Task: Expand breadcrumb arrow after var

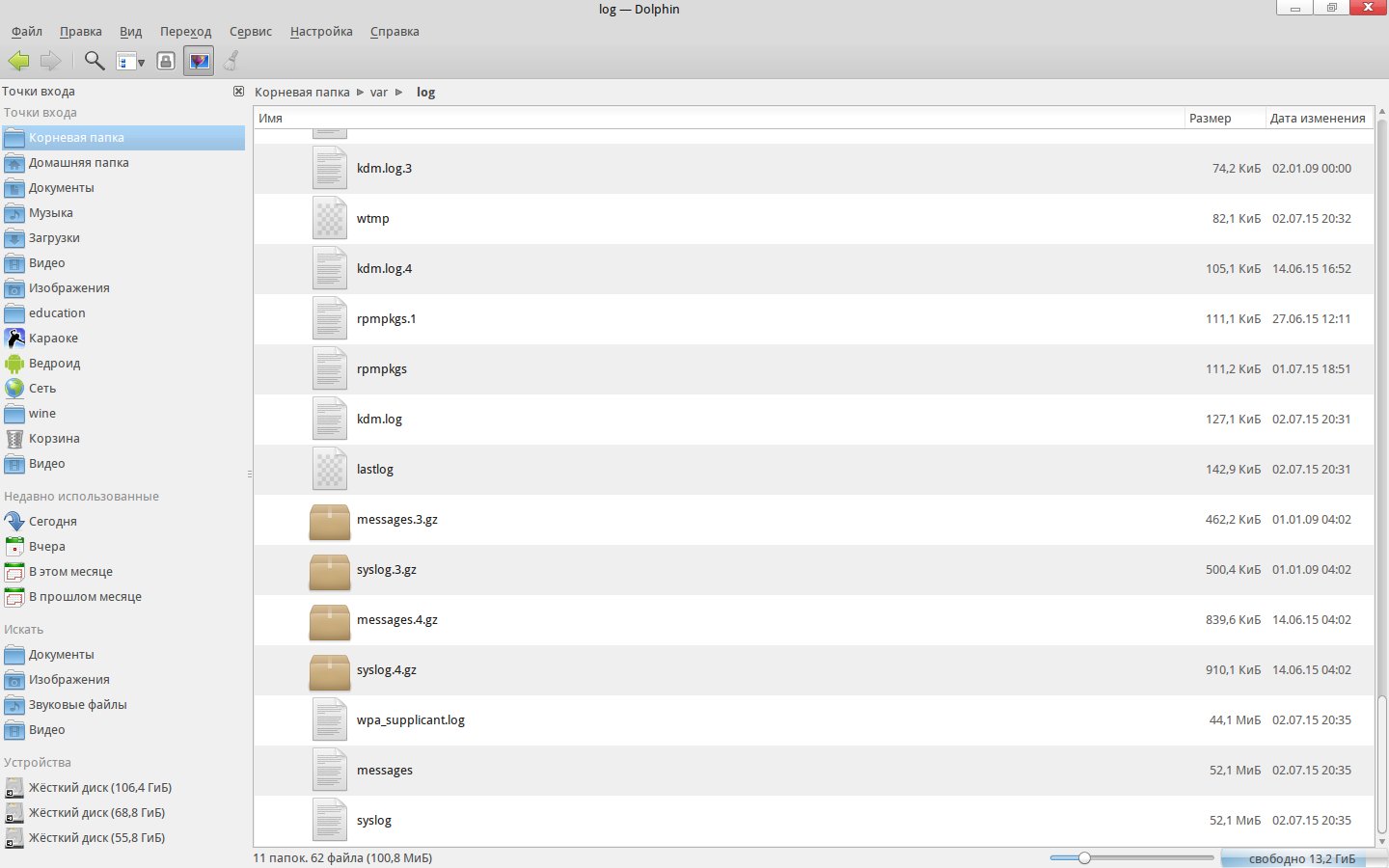Action: point(398,93)
